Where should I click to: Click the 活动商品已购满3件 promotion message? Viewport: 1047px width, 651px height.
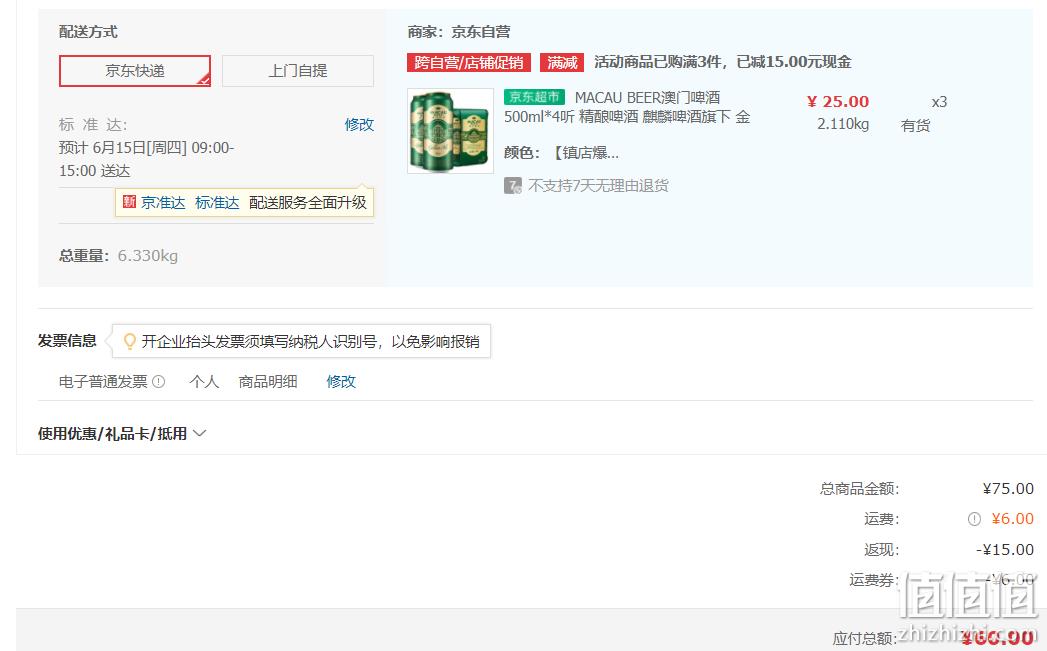pyautogui.click(x=722, y=62)
